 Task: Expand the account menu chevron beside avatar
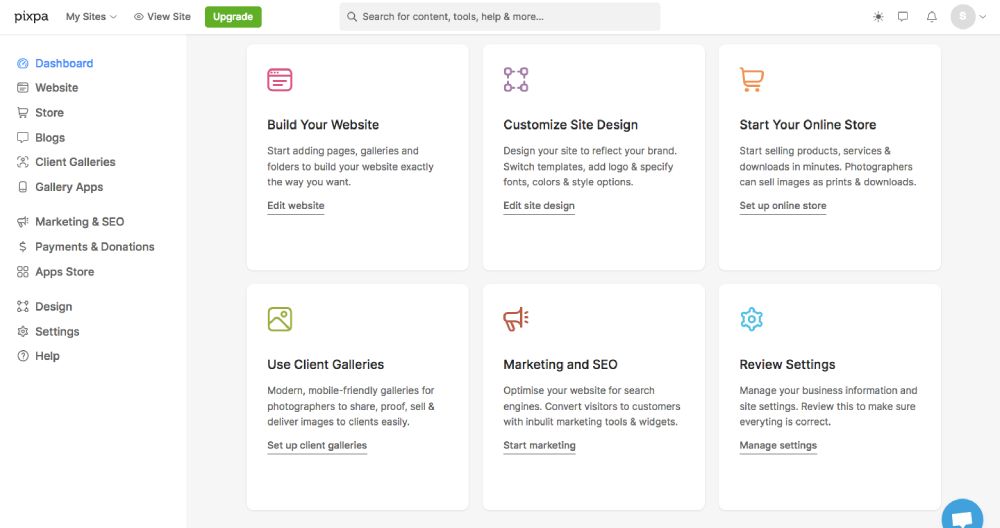tap(983, 17)
